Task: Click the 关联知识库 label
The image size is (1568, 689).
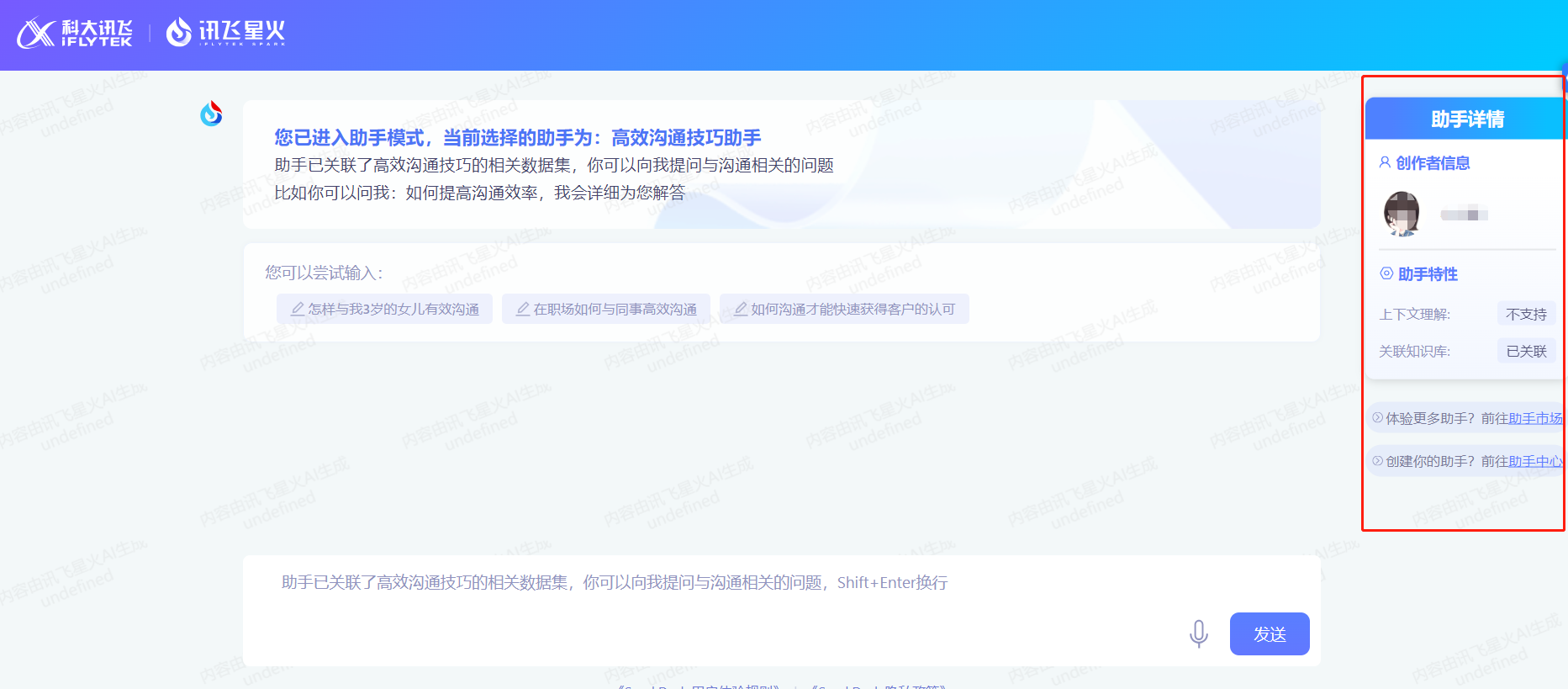Action: (1414, 351)
